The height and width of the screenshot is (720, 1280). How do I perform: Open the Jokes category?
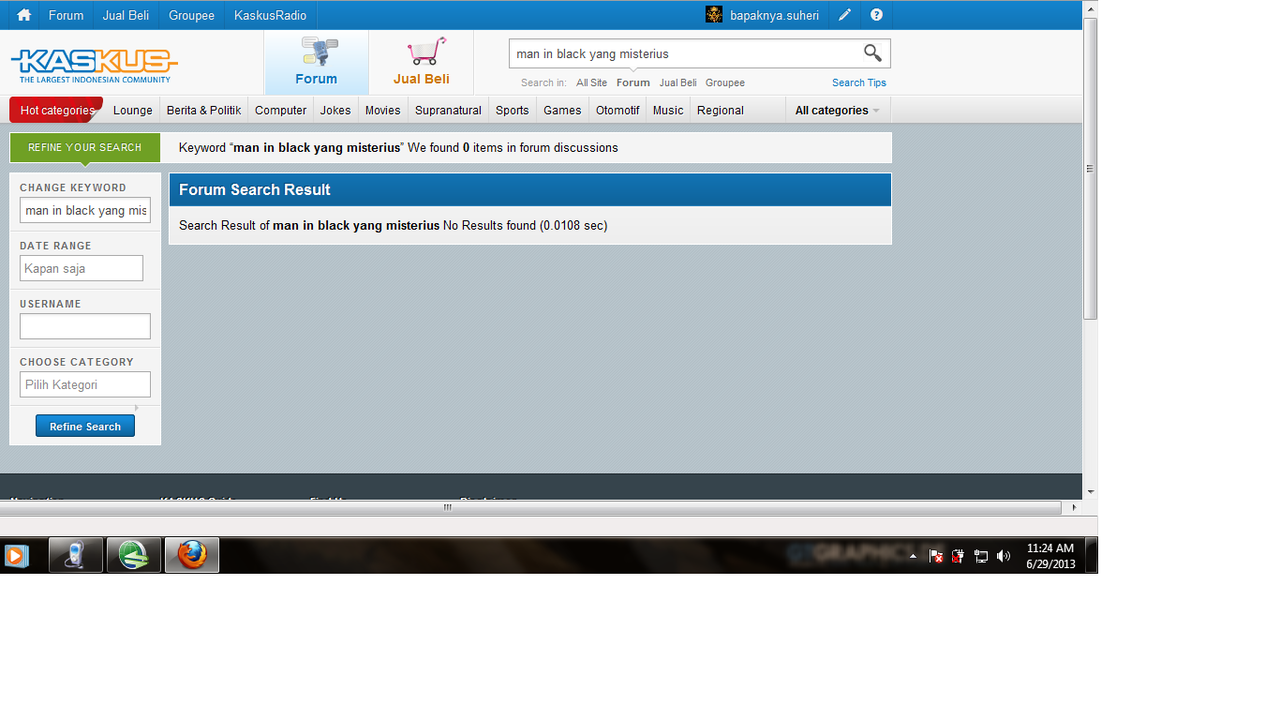[x=336, y=110]
